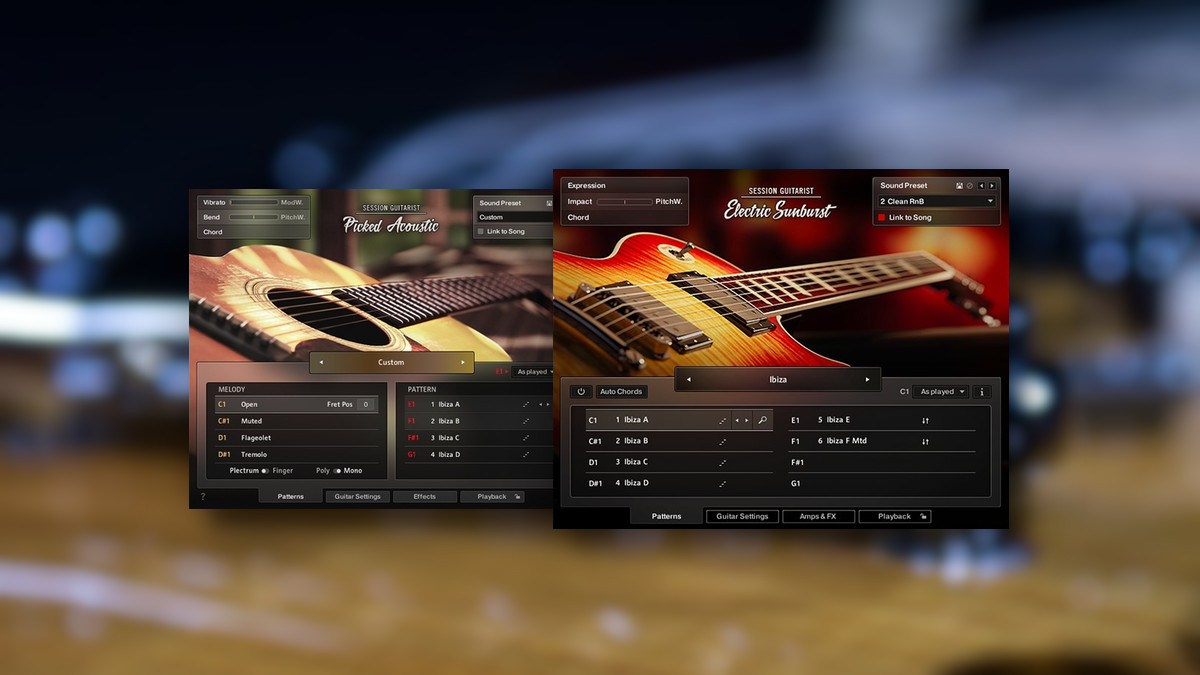The image size is (1200, 675).
Task: Click the magnifier icon on Ibiza A row
Action: pos(762,420)
